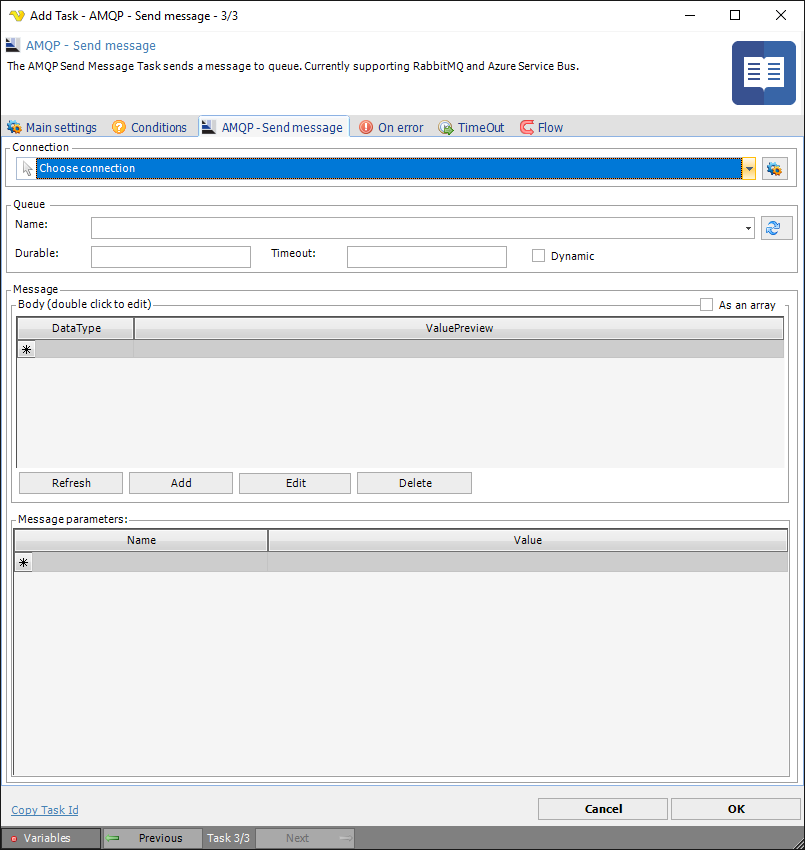Open the On error tab
Image resolution: width=805 pixels, height=850 pixels.
pyautogui.click(x=391, y=128)
